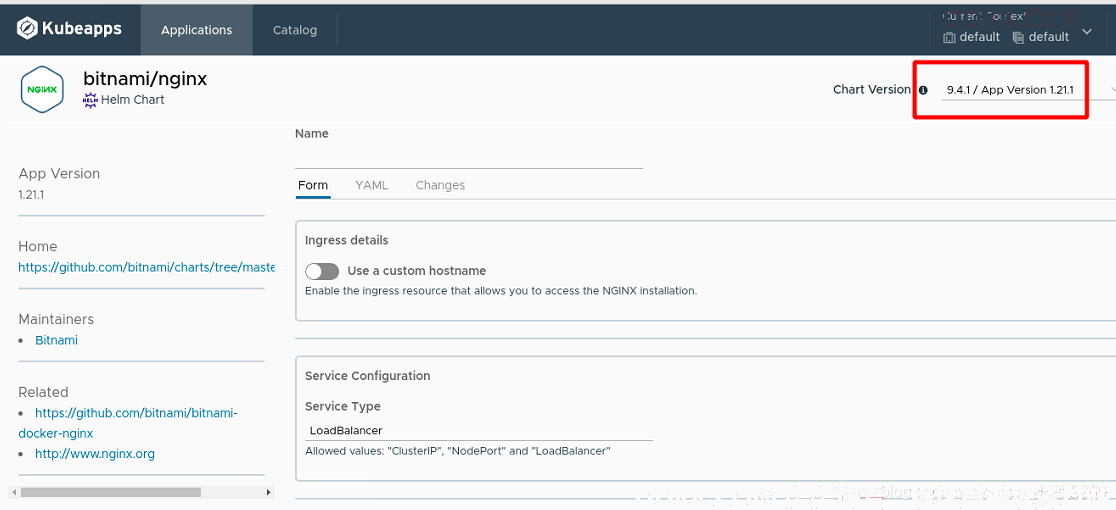
Task: Click the Service Configuration heading
Action: point(368,376)
